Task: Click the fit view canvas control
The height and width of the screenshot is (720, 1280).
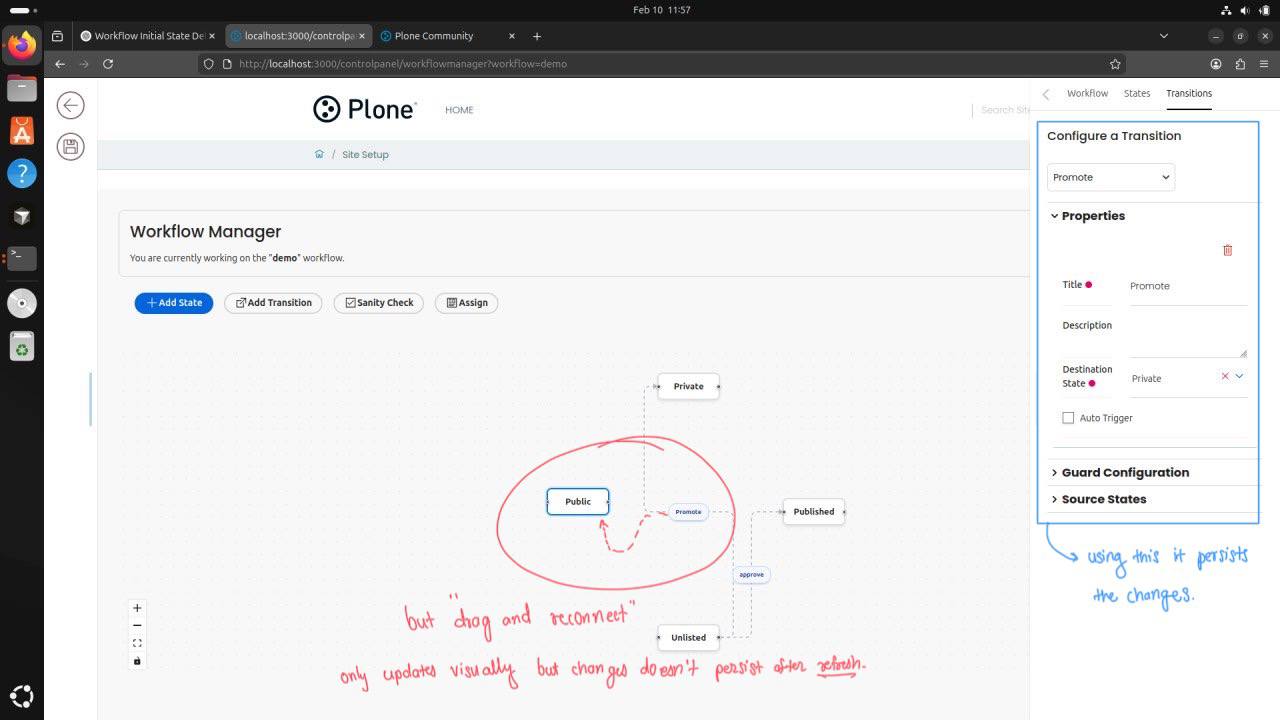Action: coord(137,643)
